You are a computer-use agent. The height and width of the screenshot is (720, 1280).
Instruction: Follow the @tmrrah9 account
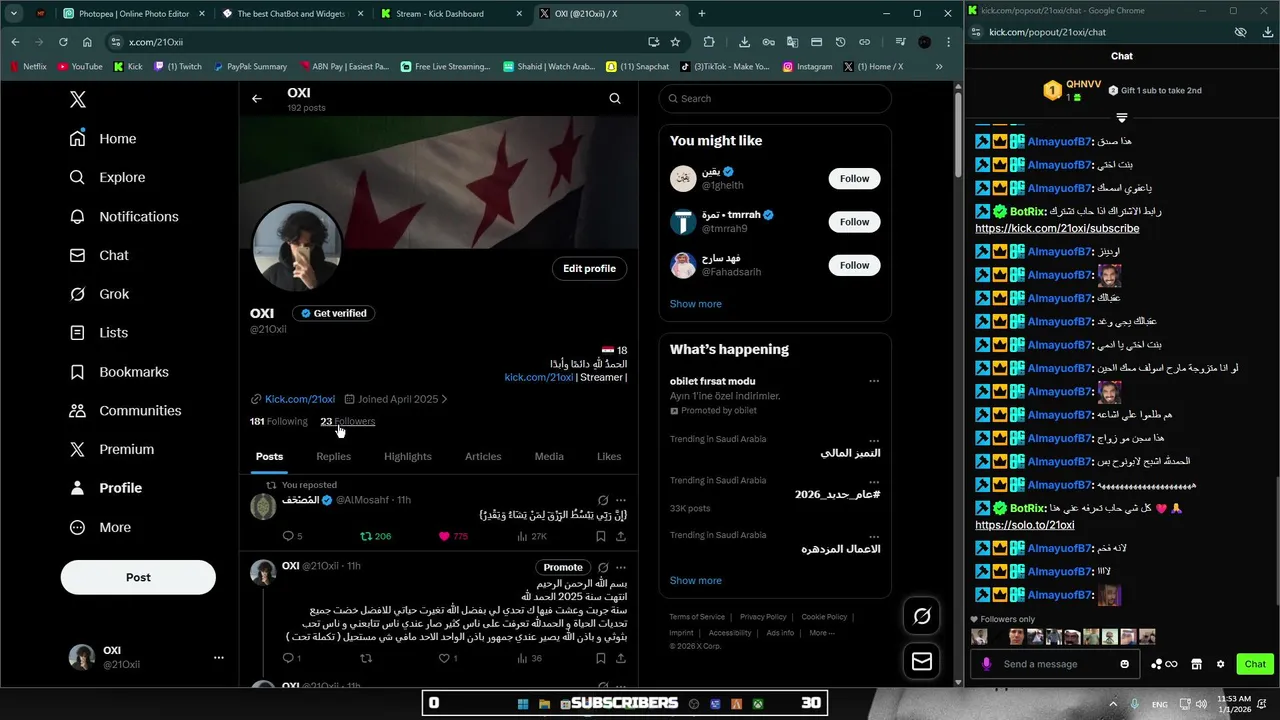854,222
